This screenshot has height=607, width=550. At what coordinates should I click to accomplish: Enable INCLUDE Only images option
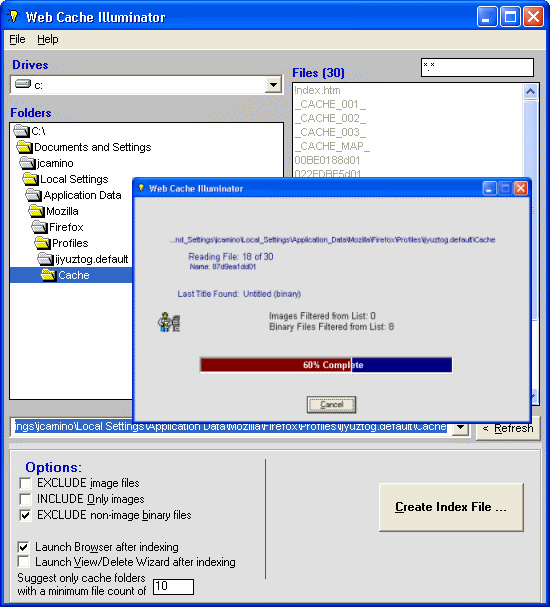coord(25,499)
